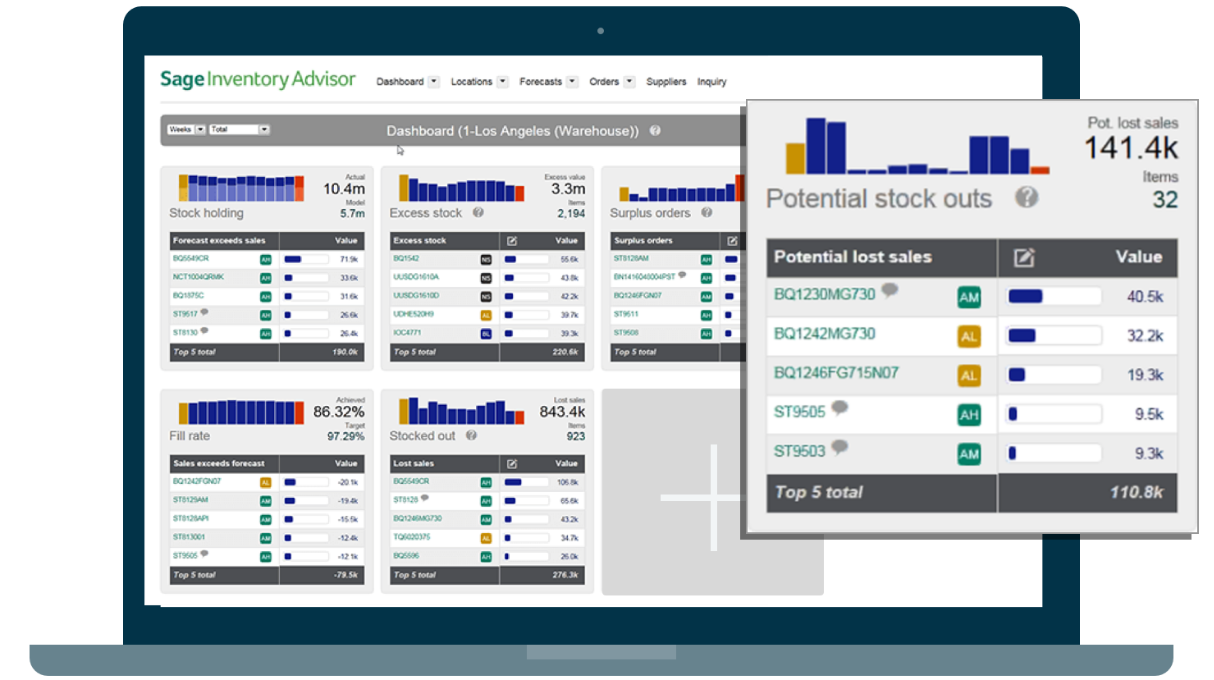Click the AL badge on the BQ1242MG730 row
The width and height of the screenshot is (1214, 680).
click(969, 336)
